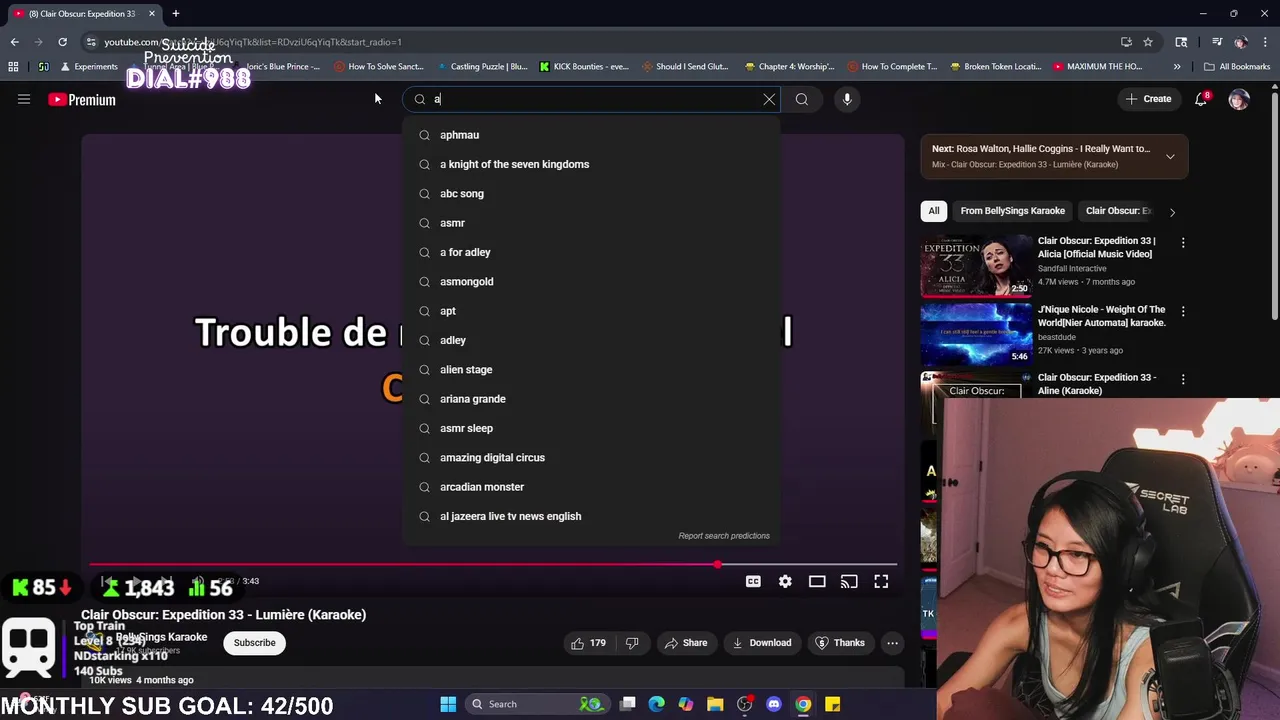Open Chrome media controls icon
The width and height of the screenshot is (1280, 720).
pos(1217,42)
